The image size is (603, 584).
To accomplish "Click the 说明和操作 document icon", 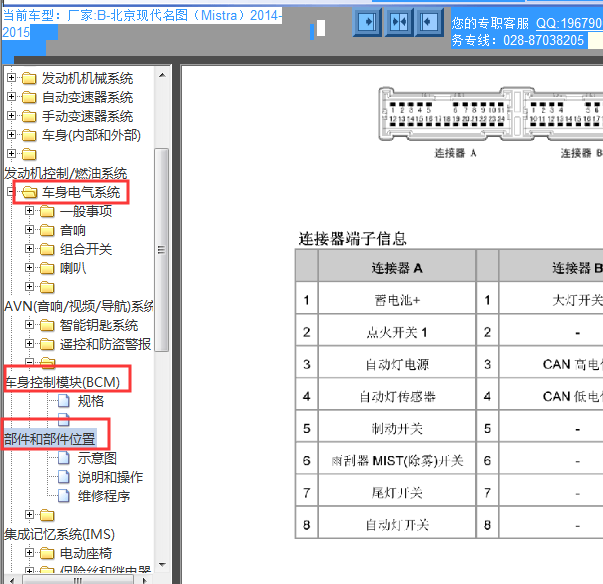I will pos(64,477).
